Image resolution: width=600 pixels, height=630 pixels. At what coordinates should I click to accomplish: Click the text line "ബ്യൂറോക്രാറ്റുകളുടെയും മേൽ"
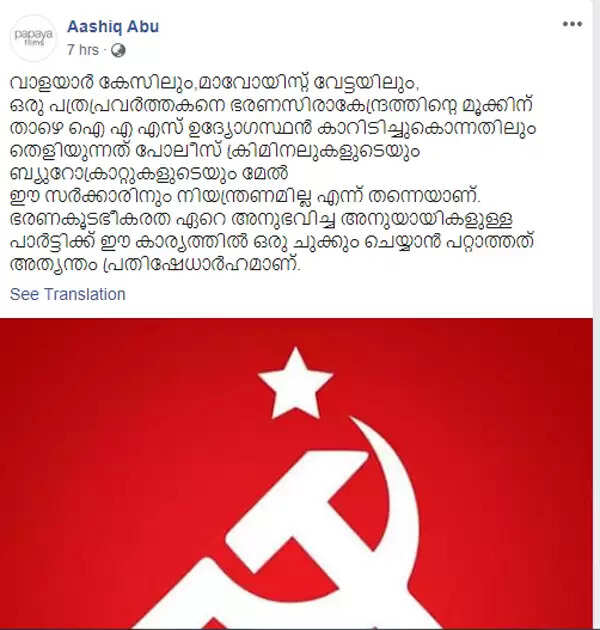coord(149,174)
